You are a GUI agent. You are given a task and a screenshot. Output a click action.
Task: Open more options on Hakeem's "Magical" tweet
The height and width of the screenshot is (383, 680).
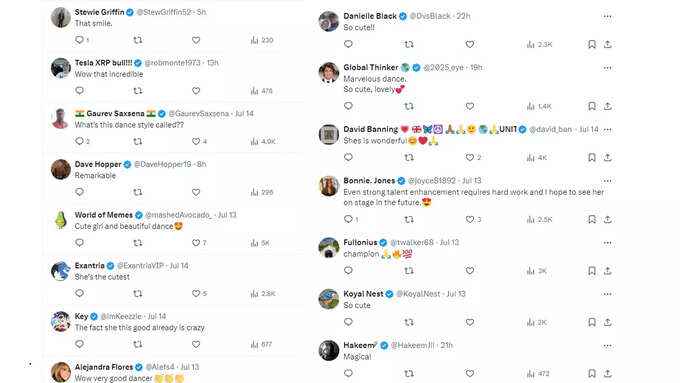pyautogui.click(x=607, y=346)
